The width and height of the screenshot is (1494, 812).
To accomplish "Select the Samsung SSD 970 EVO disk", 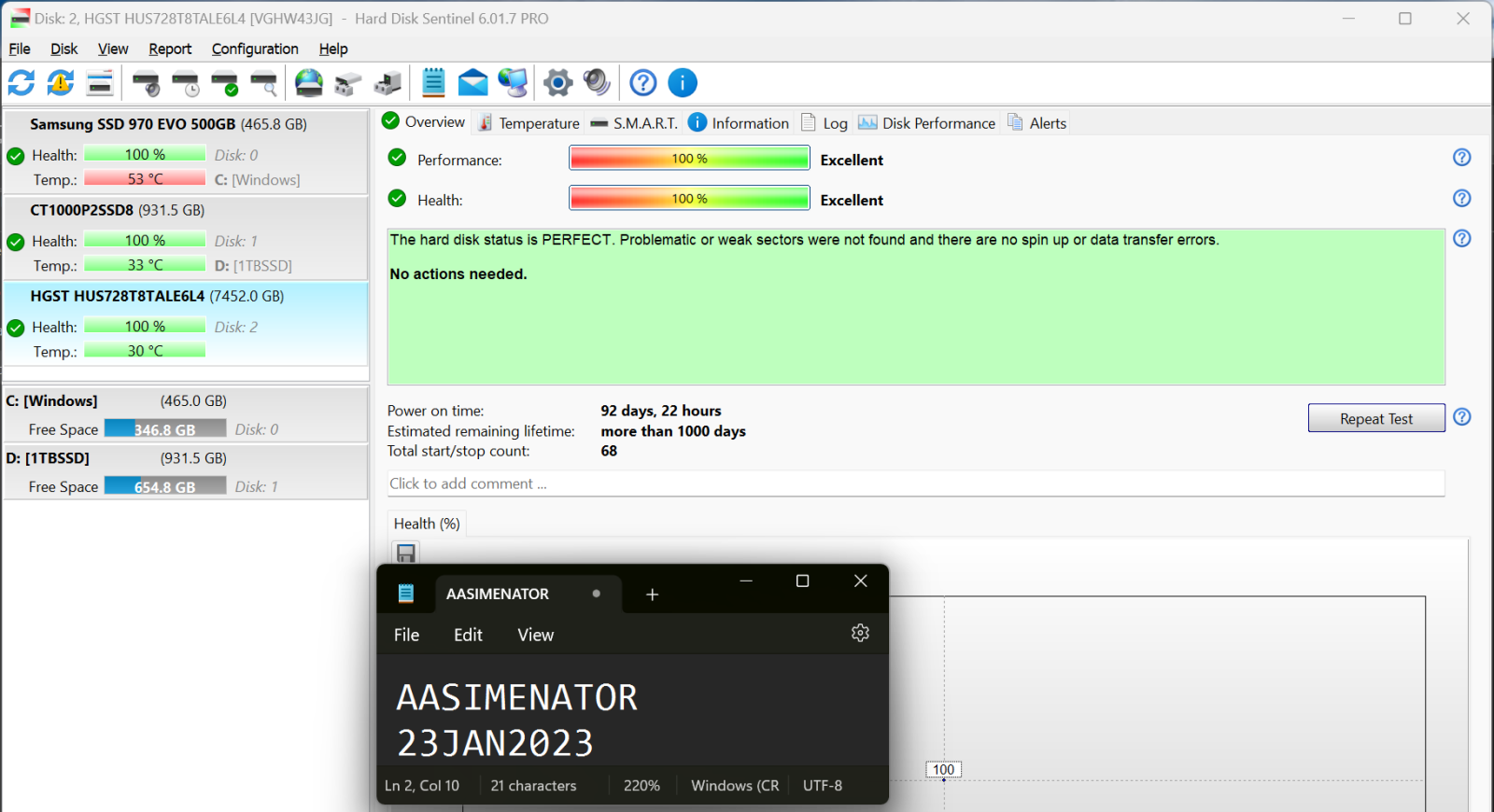I will [168, 124].
